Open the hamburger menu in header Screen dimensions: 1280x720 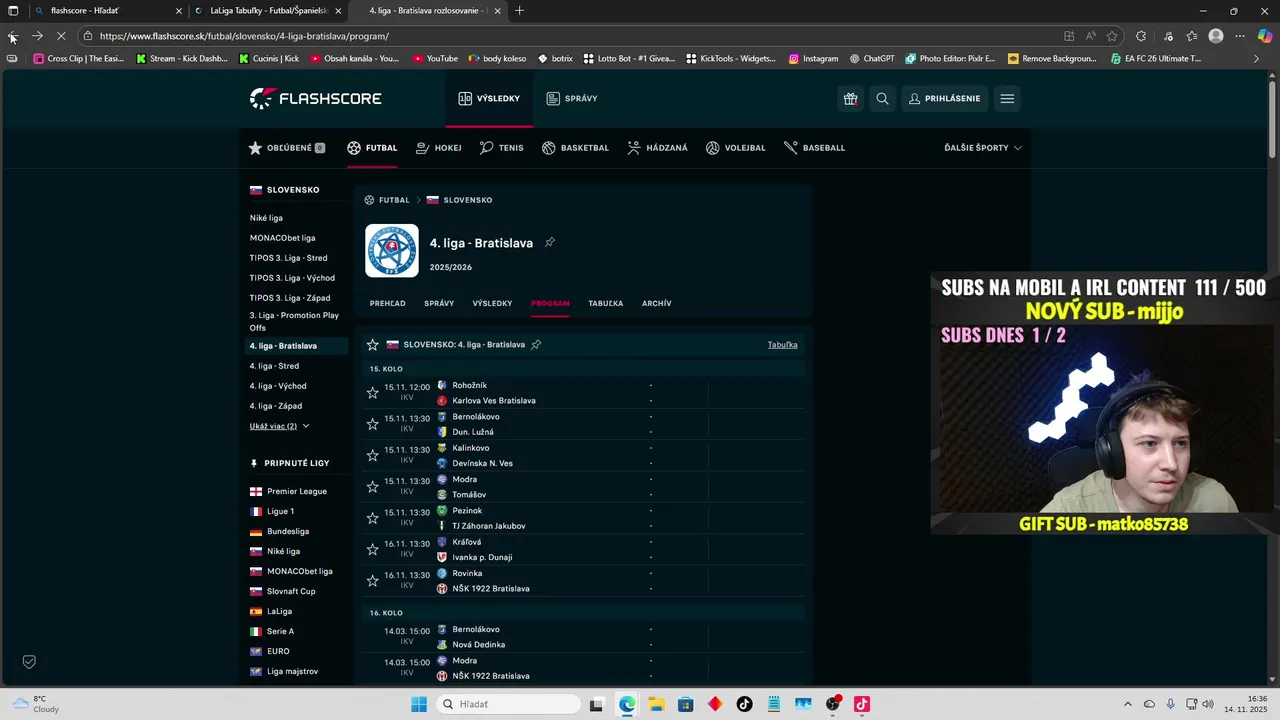[x=1007, y=99]
